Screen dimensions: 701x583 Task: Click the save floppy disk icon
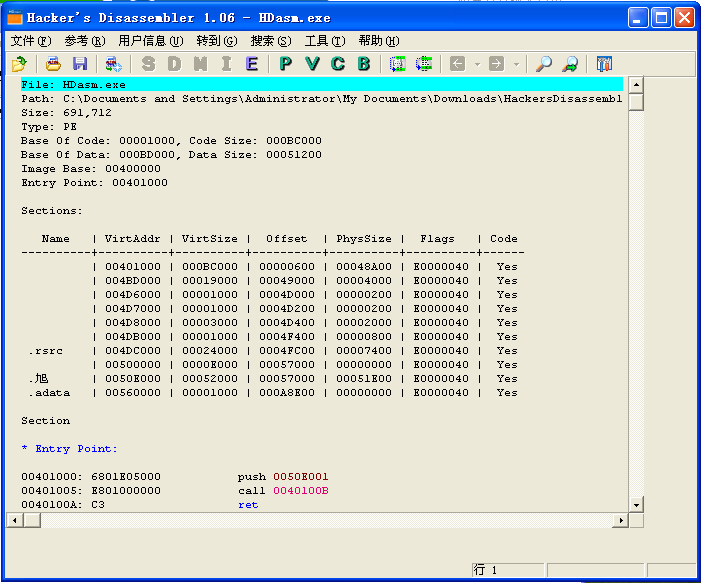click(x=80, y=64)
